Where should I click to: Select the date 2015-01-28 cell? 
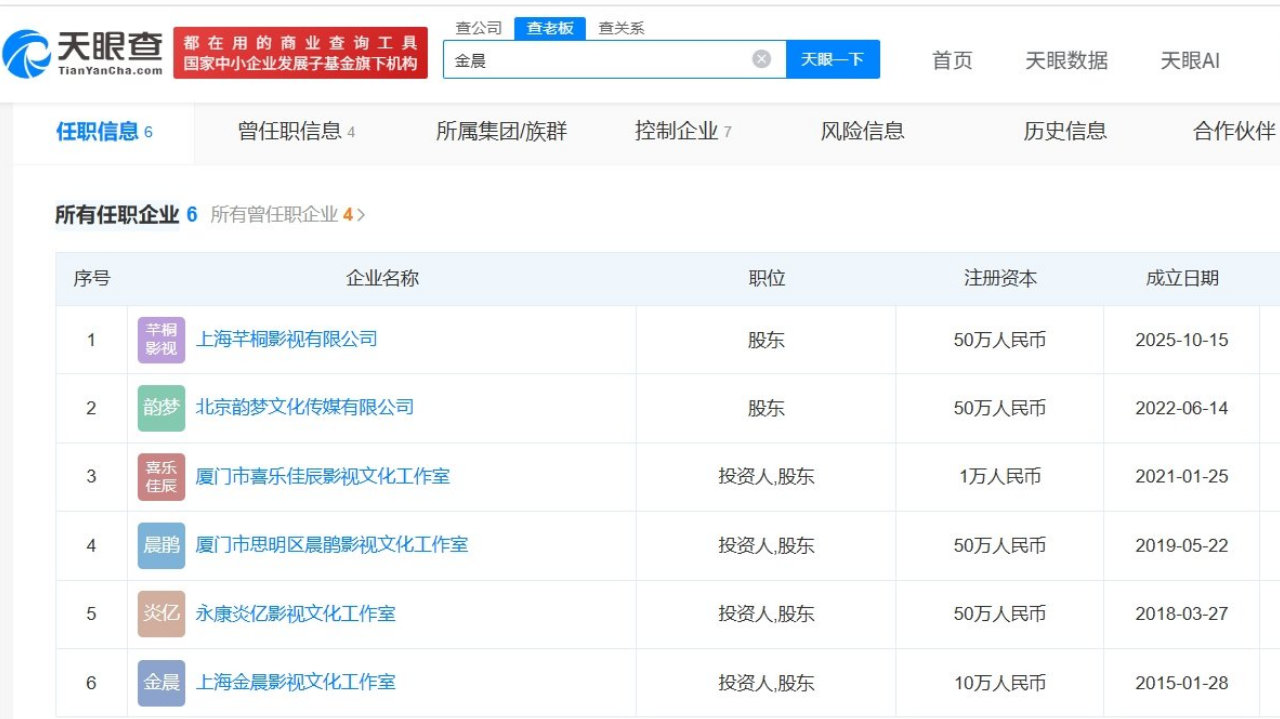click(1182, 683)
